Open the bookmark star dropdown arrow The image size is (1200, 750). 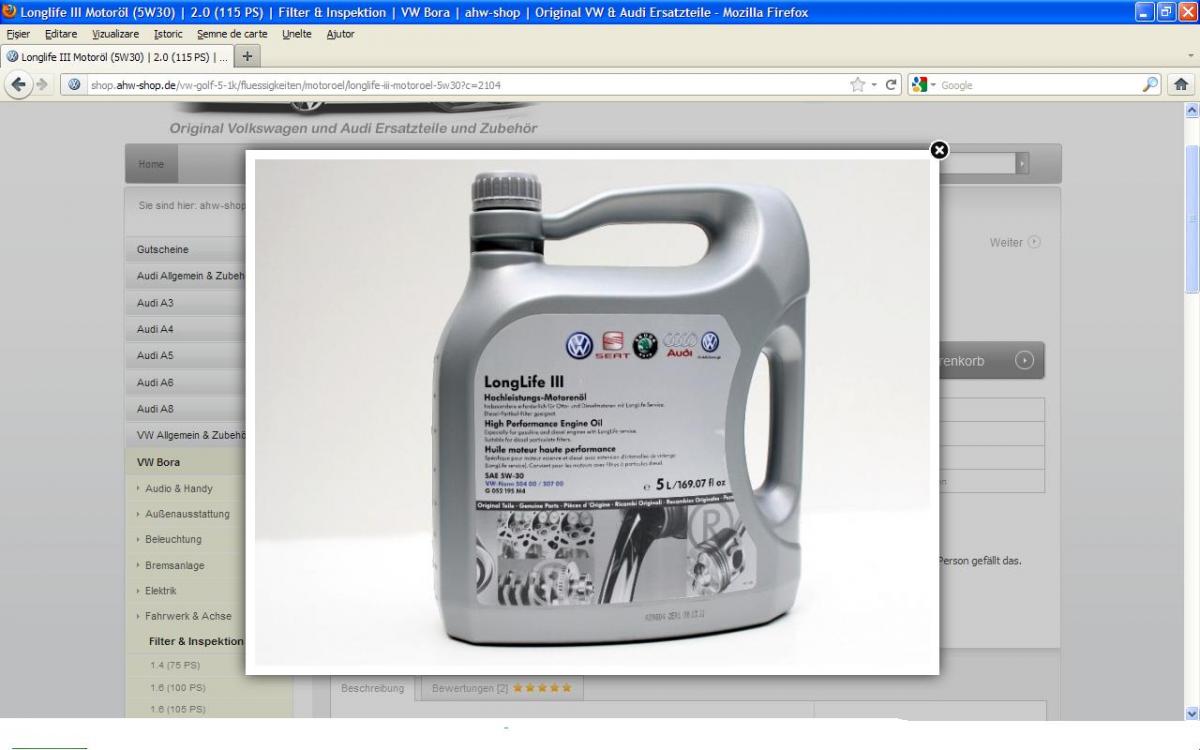872,85
